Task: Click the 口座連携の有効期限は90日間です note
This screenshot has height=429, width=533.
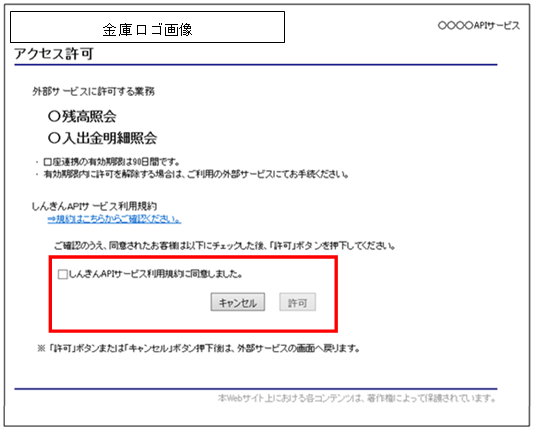Action: [111, 162]
